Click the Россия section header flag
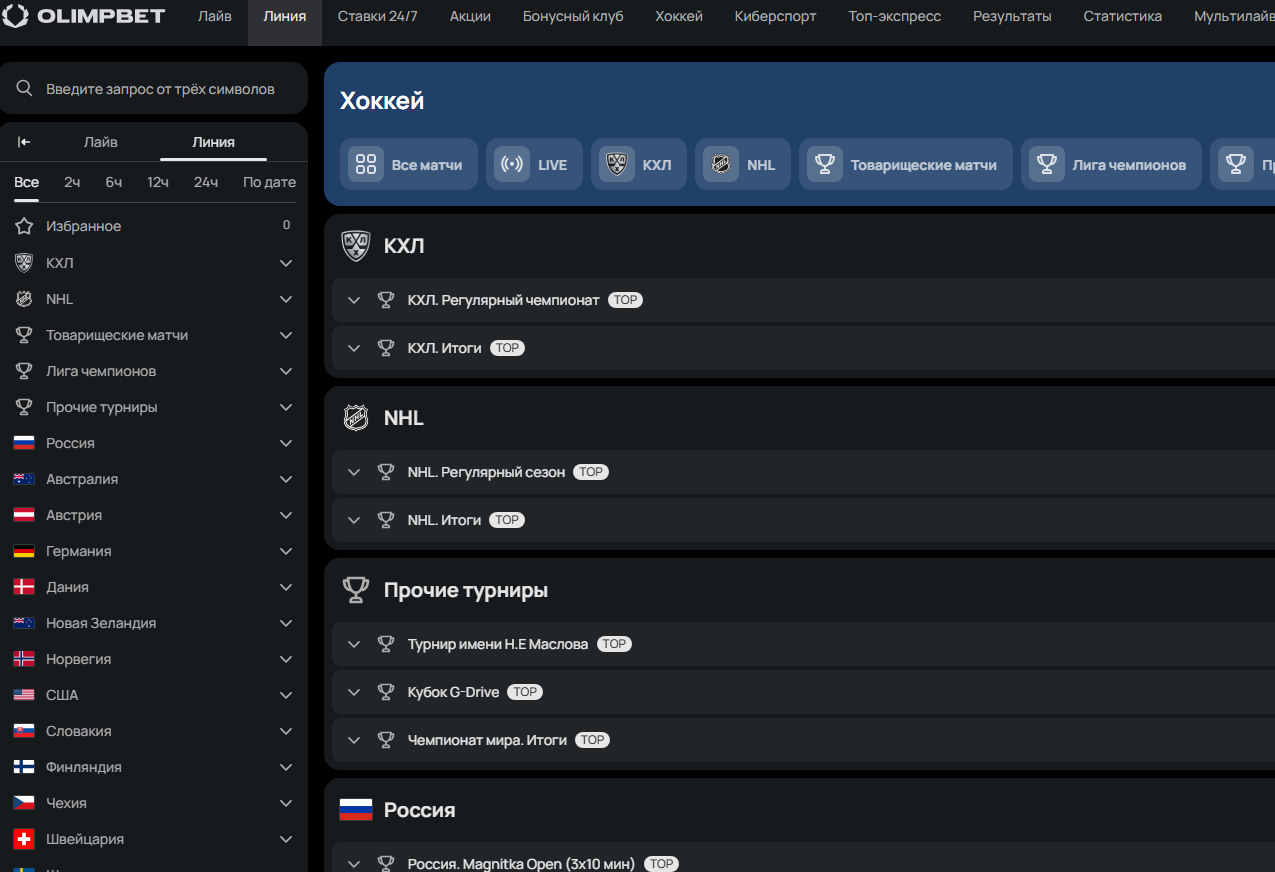Screen dimensions: 1275x872 coord(356,810)
